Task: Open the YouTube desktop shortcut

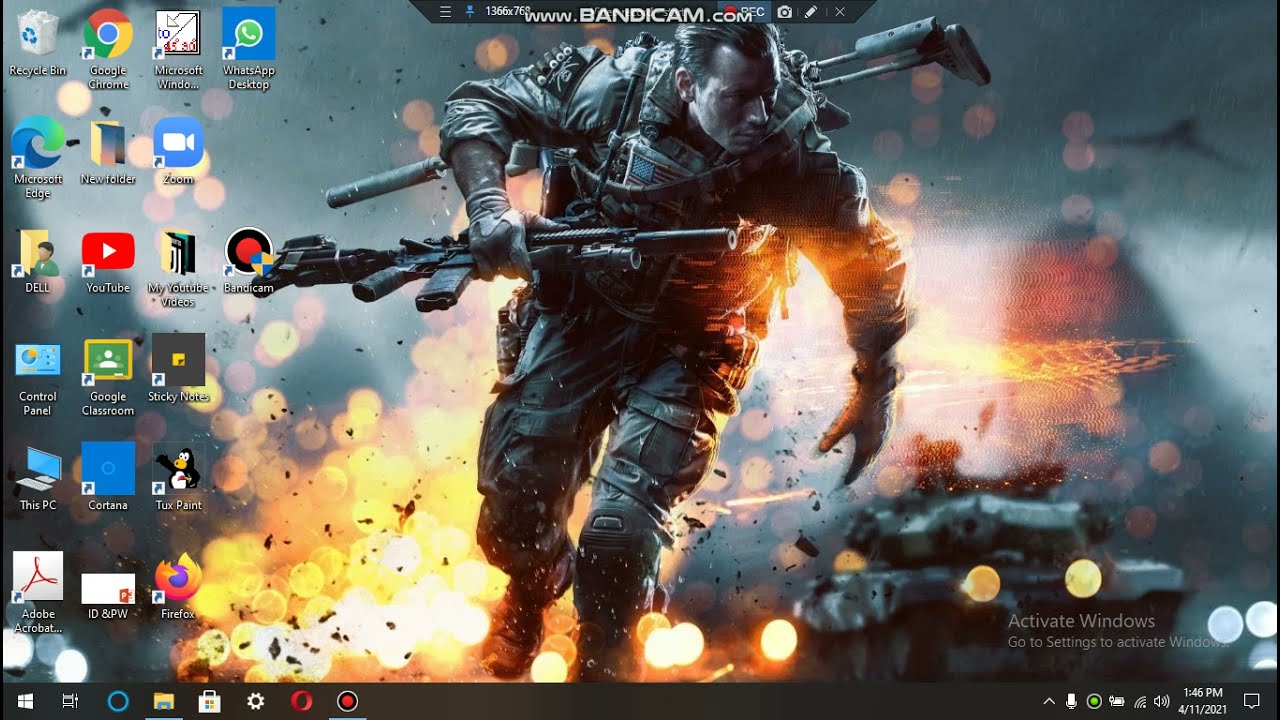Action: pos(108,260)
